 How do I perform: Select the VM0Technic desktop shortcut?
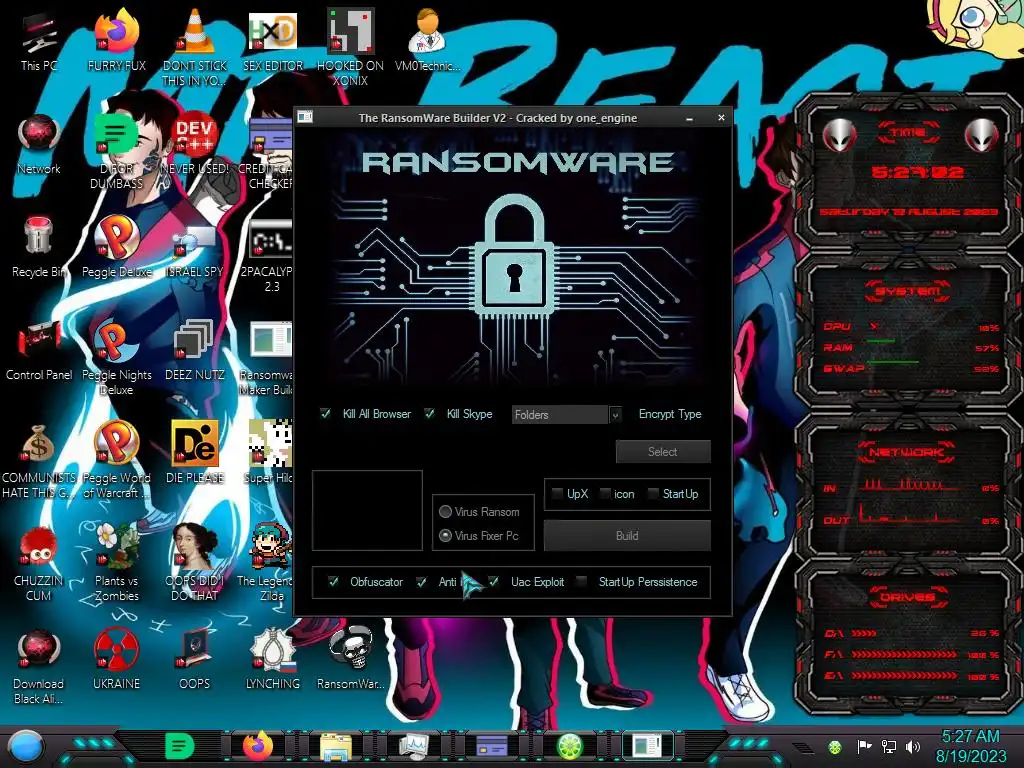[x=427, y=41]
